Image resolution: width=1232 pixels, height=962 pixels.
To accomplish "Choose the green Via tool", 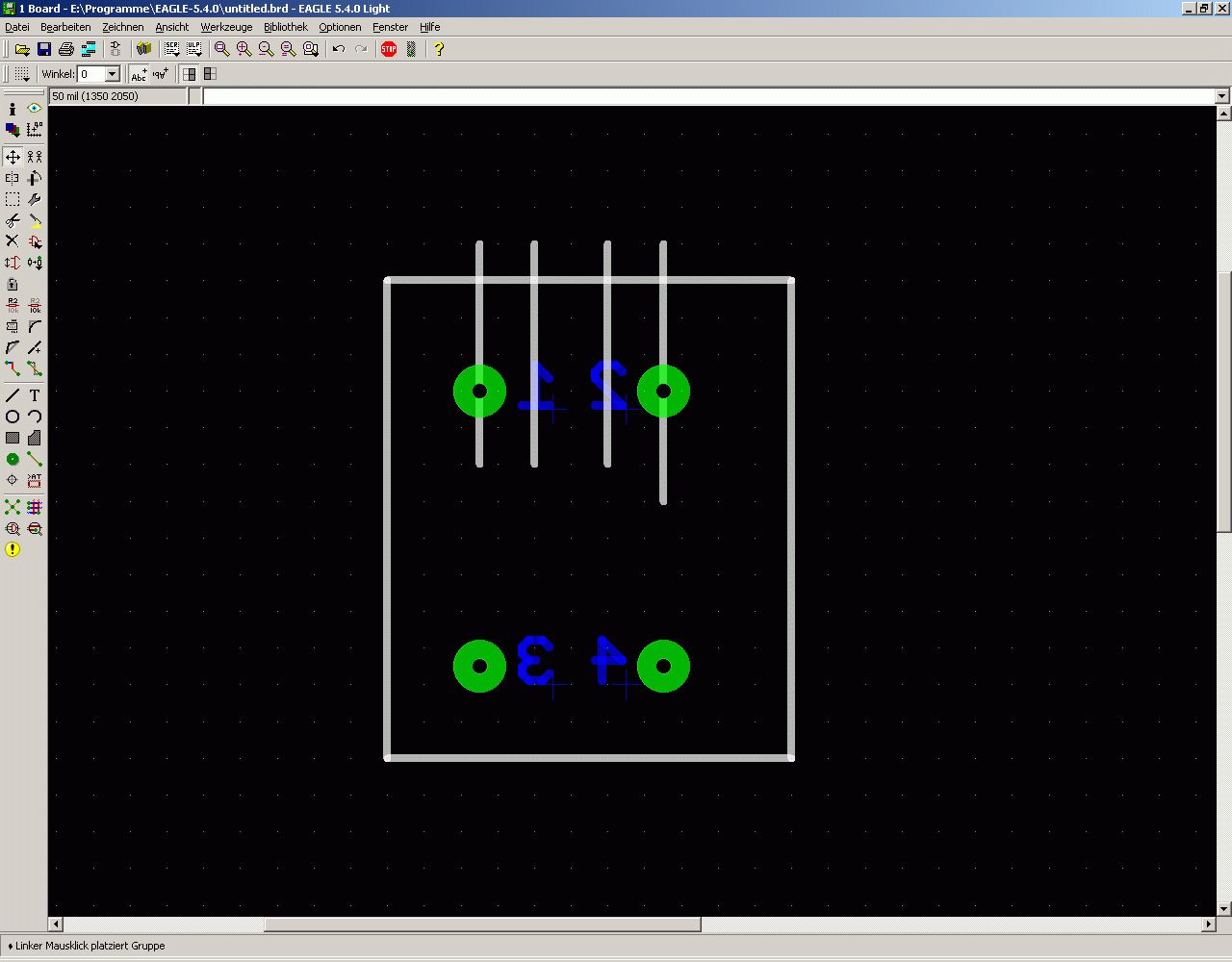I will pyautogui.click(x=13, y=459).
